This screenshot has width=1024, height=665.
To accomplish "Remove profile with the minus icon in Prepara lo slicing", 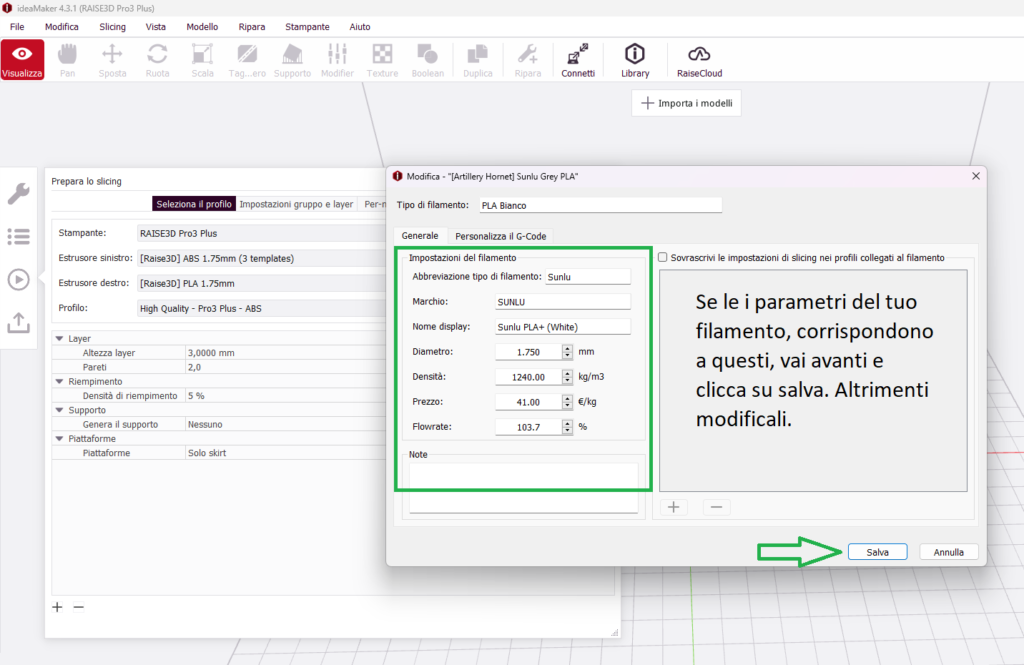I will click(78, 607).
